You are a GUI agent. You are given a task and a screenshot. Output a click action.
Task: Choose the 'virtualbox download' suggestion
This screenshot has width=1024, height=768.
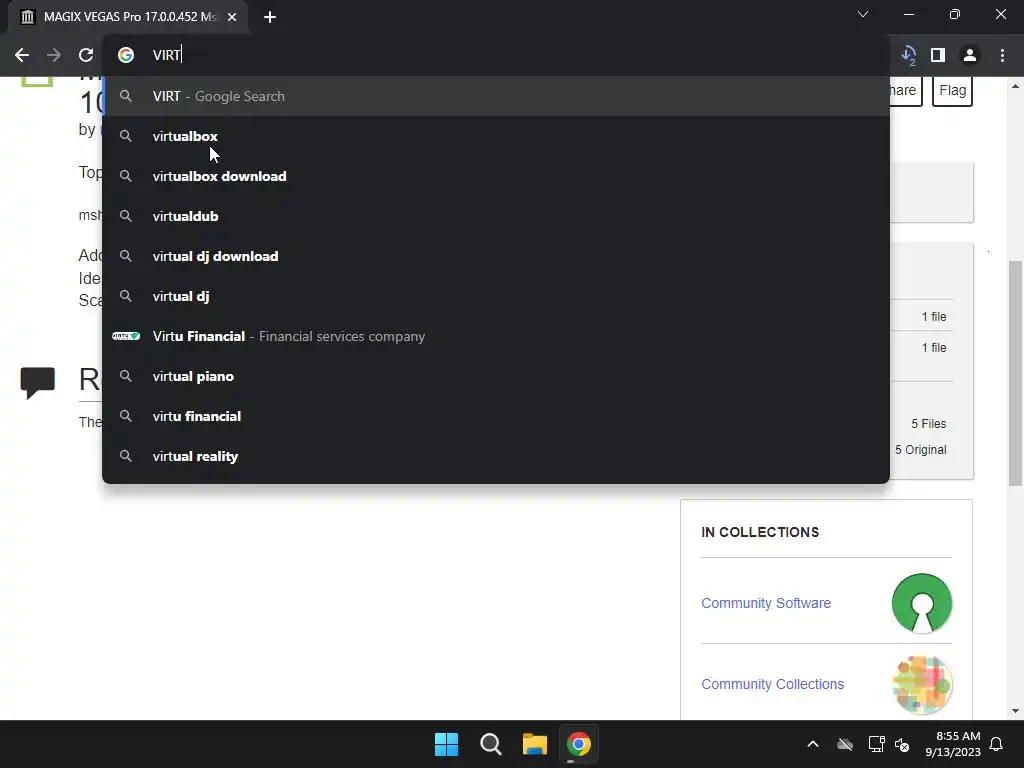click(x=496, y=176)
